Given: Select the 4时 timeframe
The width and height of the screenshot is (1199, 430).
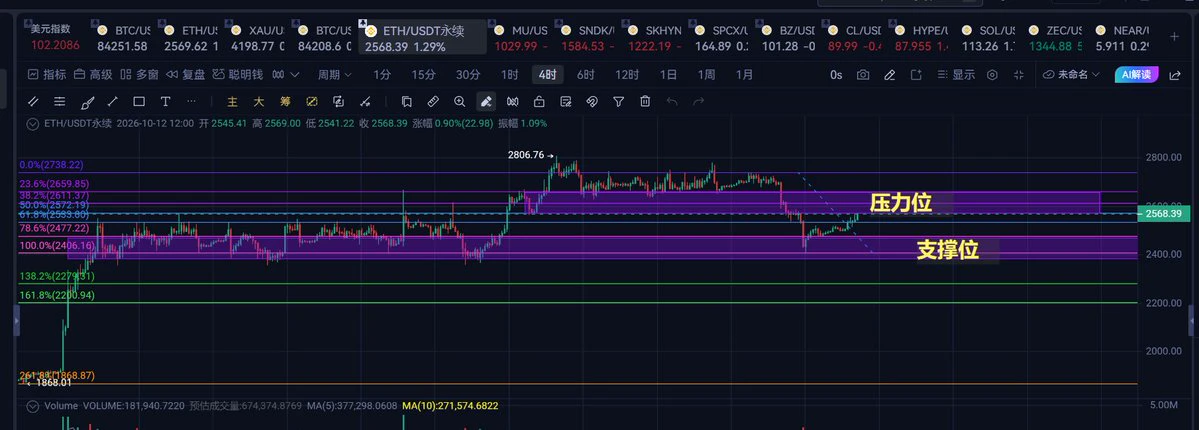Looking at the screenshot, I should tap(548, 75).
